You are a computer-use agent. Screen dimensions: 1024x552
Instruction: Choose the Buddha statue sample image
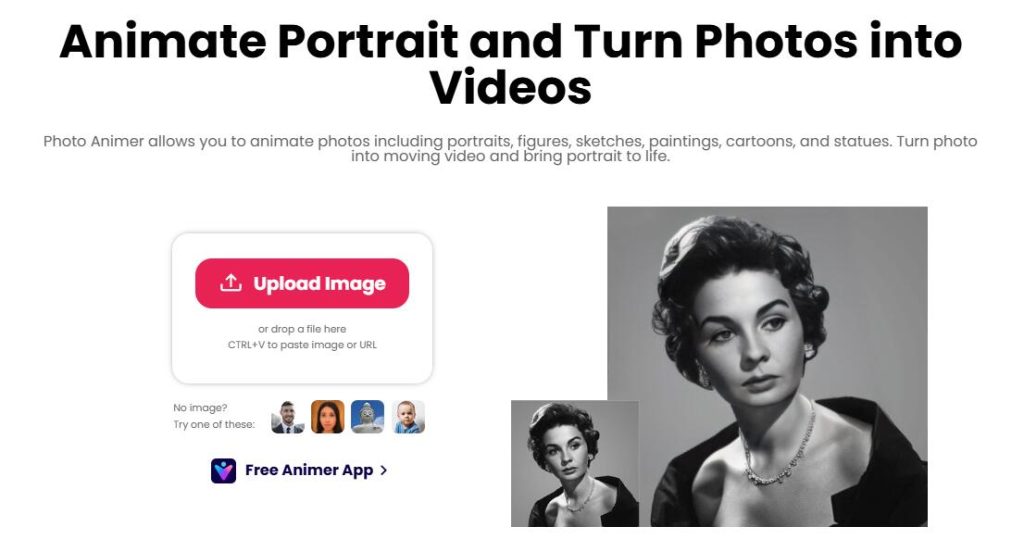368,417
